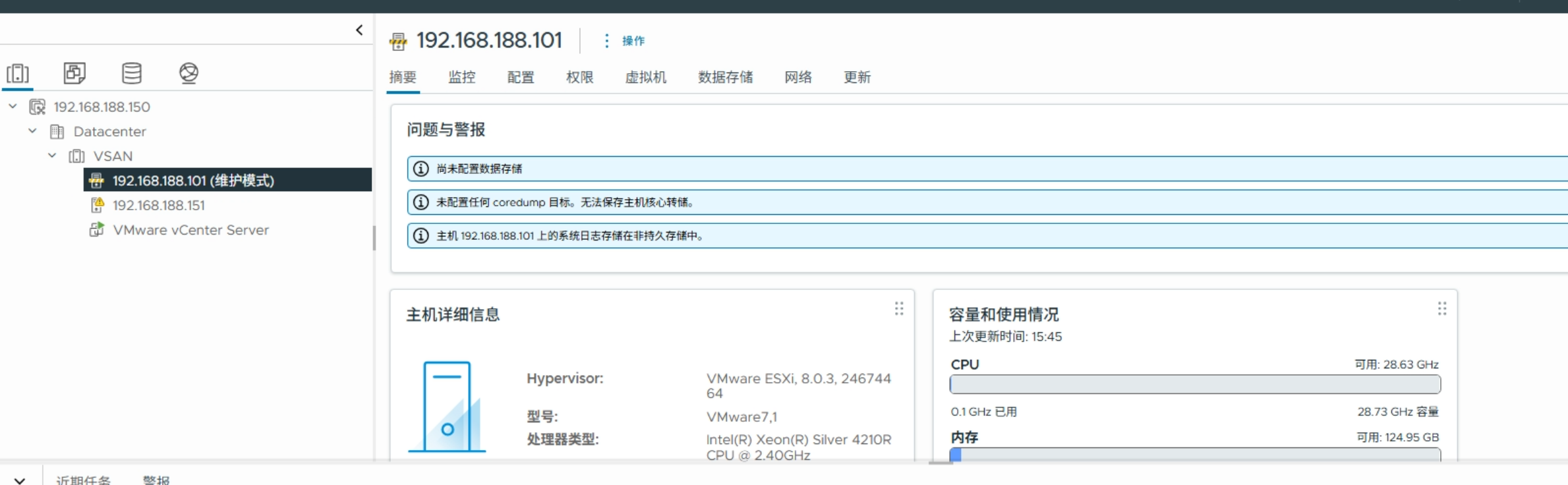Click processor type Intel Xeon Silver 4210R
The width and height of the screenshot is (1568, 485).
tap(799, 447)
